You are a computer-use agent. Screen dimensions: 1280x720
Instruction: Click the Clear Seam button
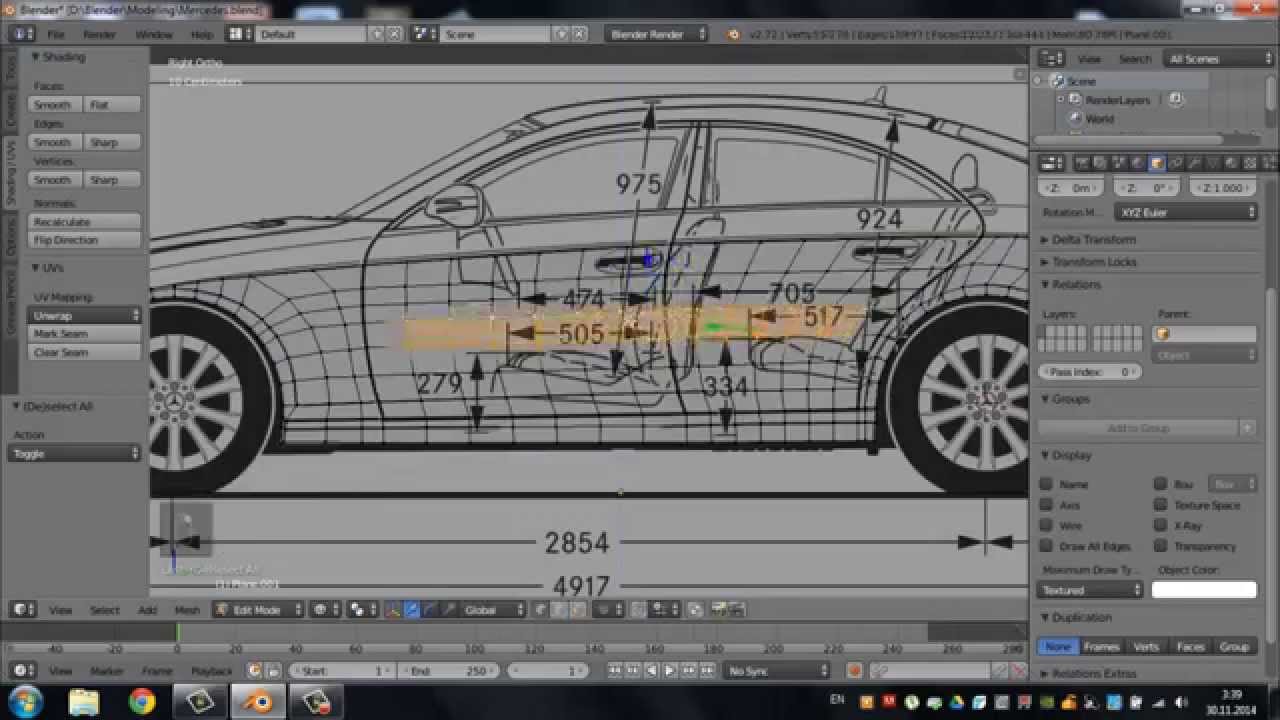[85, 352]
